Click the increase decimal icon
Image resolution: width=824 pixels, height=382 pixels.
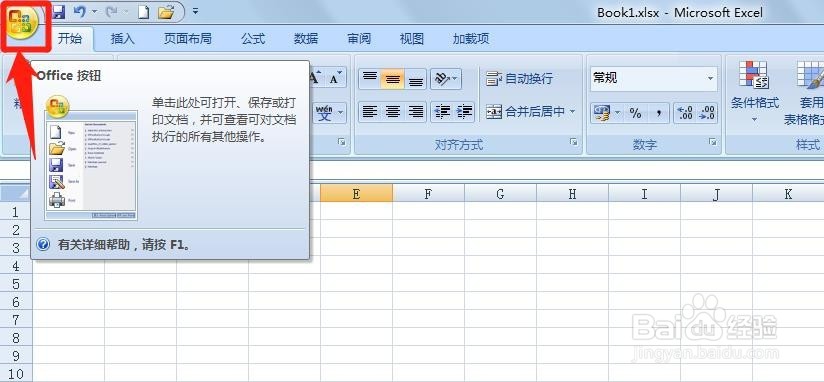685,112
